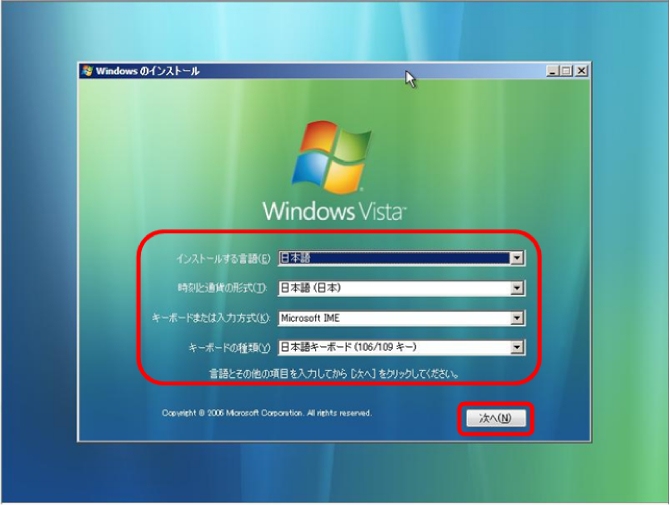Open the キーボードの種類 dropdown arrow

517,347
